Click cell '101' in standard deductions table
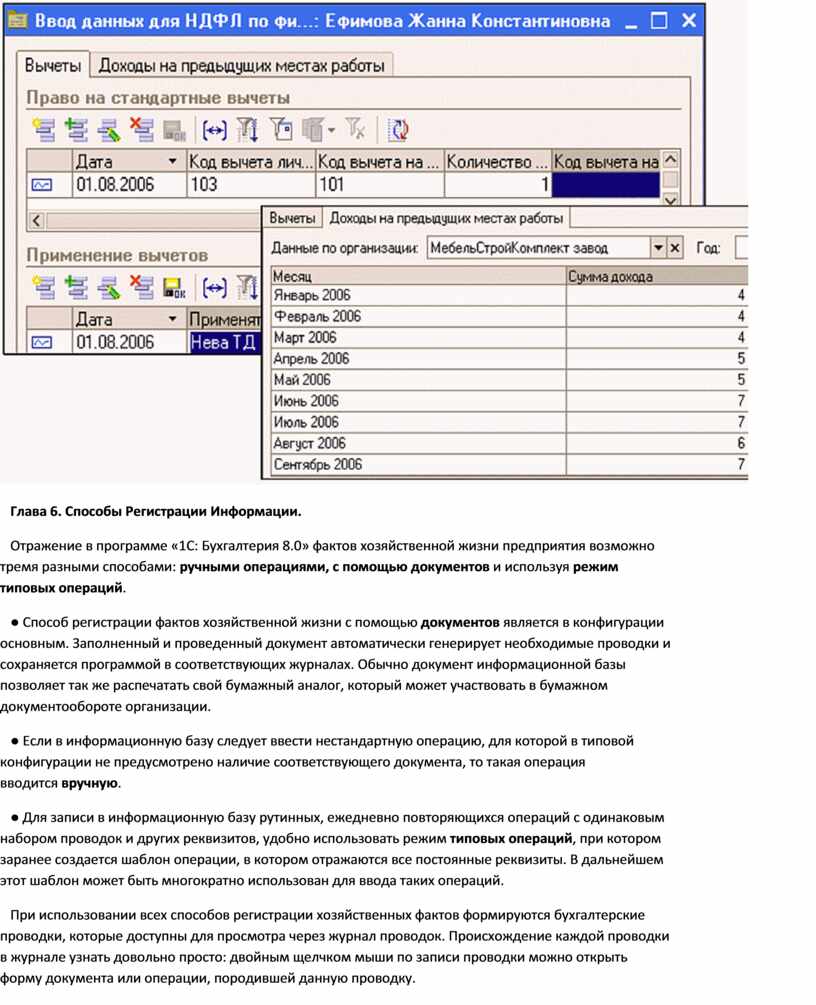This screenshot has height=1005, width=816. [x=379, y=185]
